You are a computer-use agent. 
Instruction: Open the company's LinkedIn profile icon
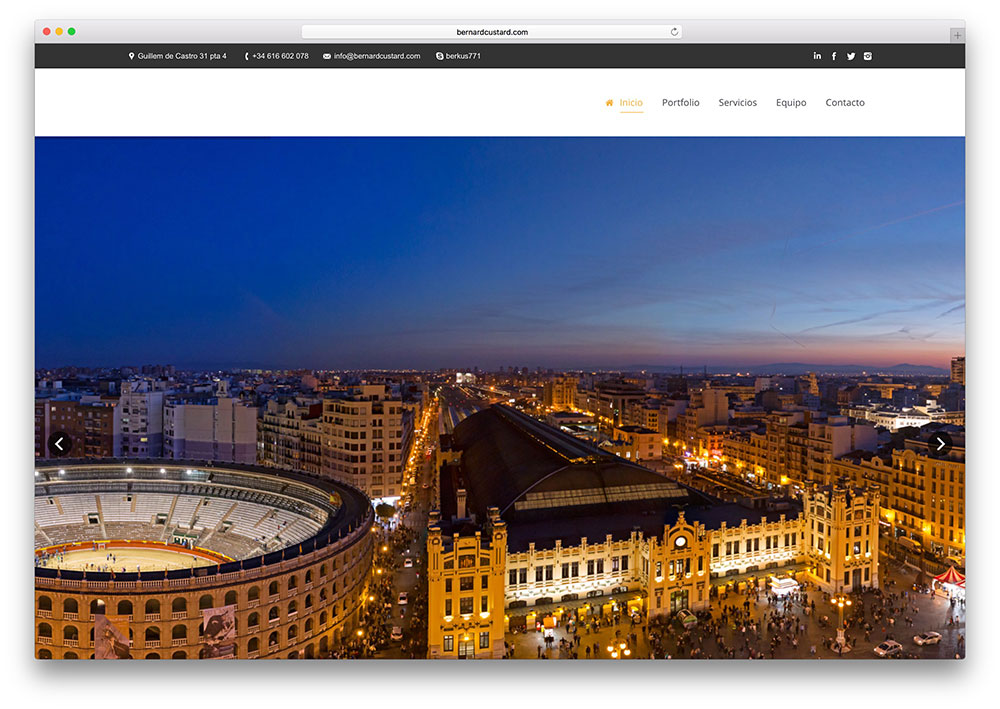click(817, 56)
